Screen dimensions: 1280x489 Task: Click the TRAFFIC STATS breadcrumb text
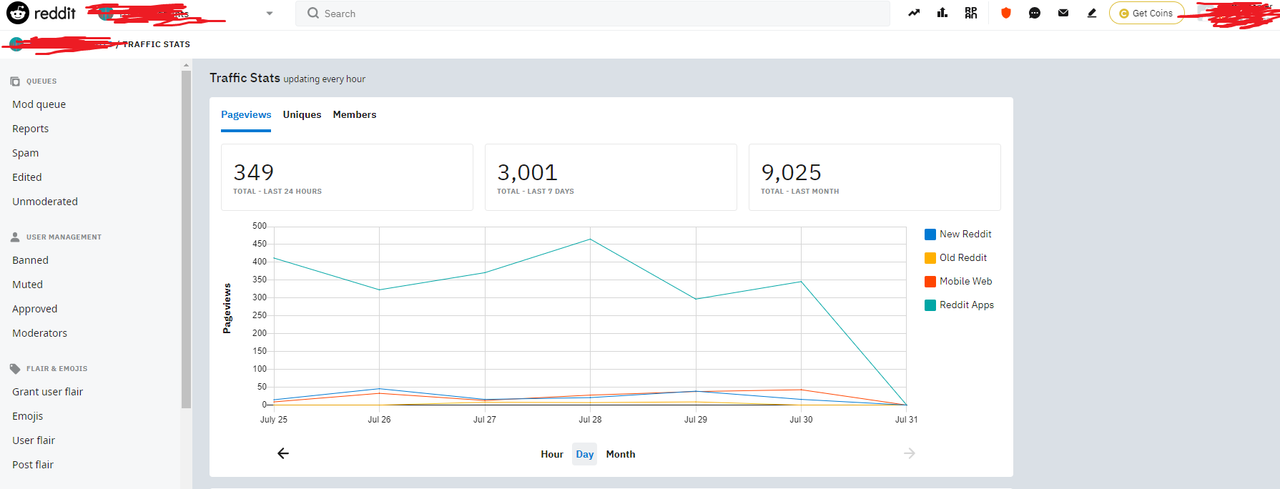coord(157,44)
